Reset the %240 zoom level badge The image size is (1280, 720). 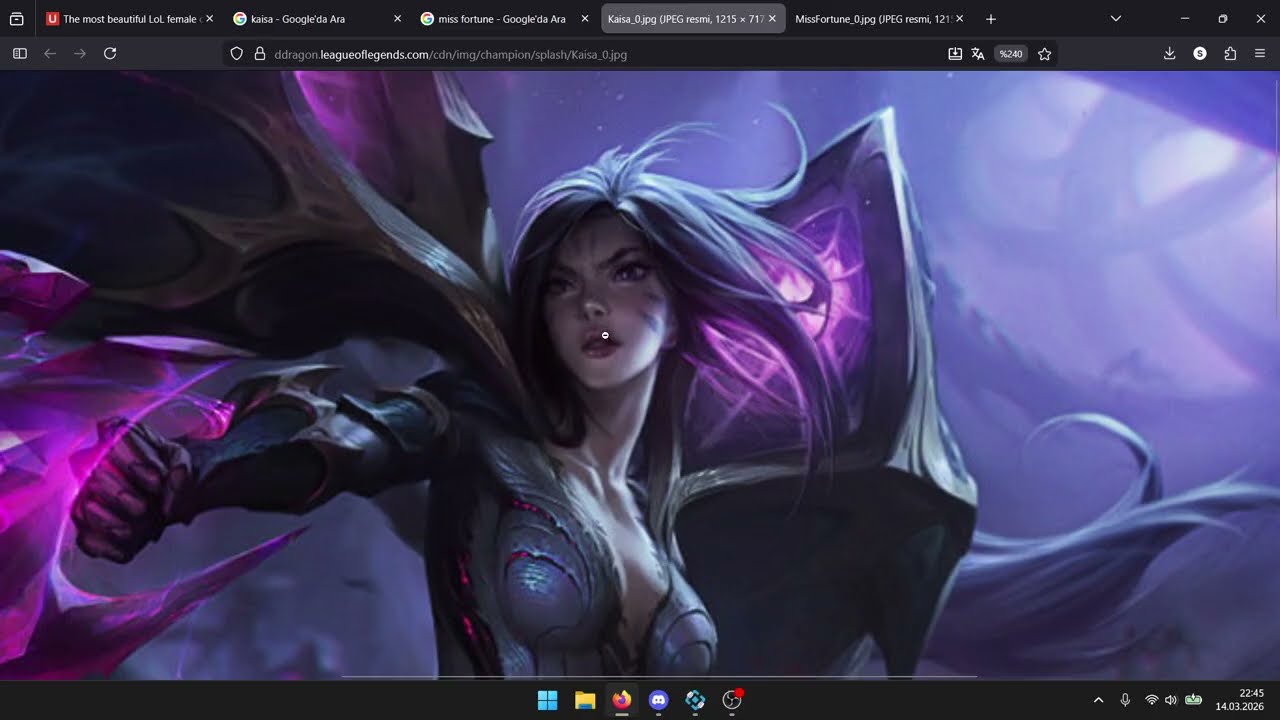pyautogui.click(x=1011, y=54)
